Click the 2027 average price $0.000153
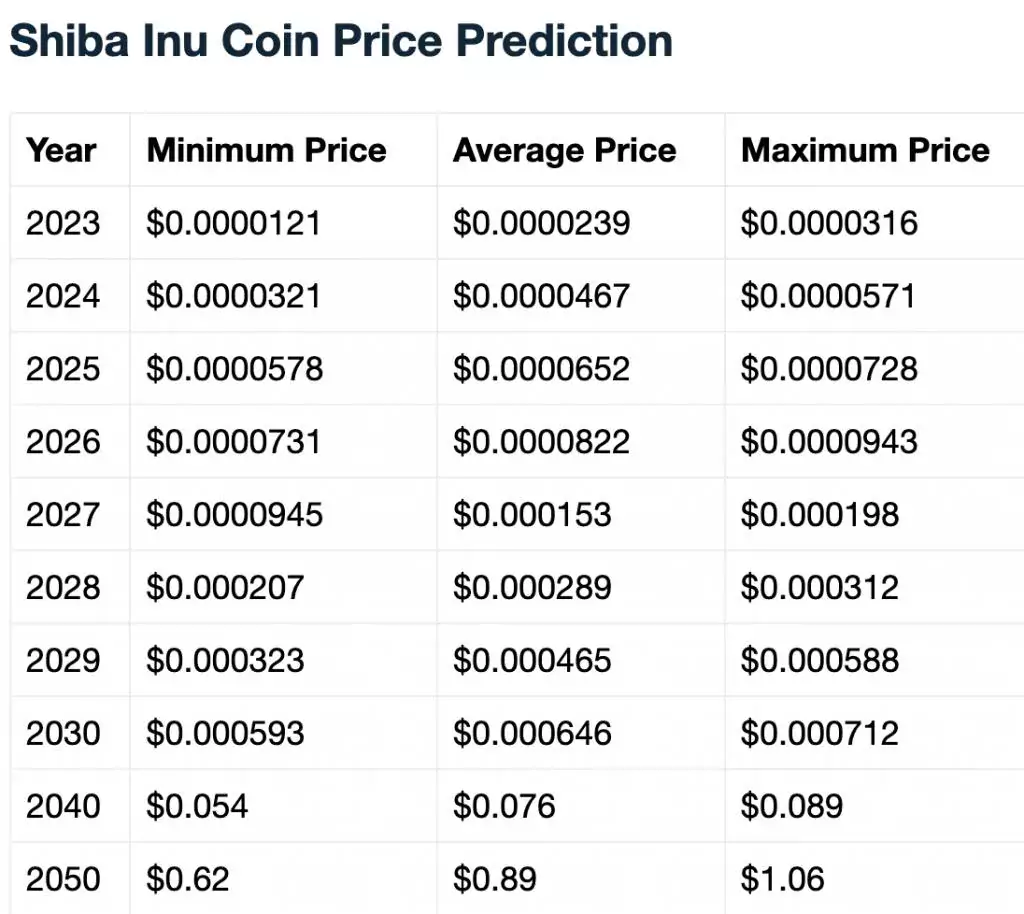 coord(532,515)
